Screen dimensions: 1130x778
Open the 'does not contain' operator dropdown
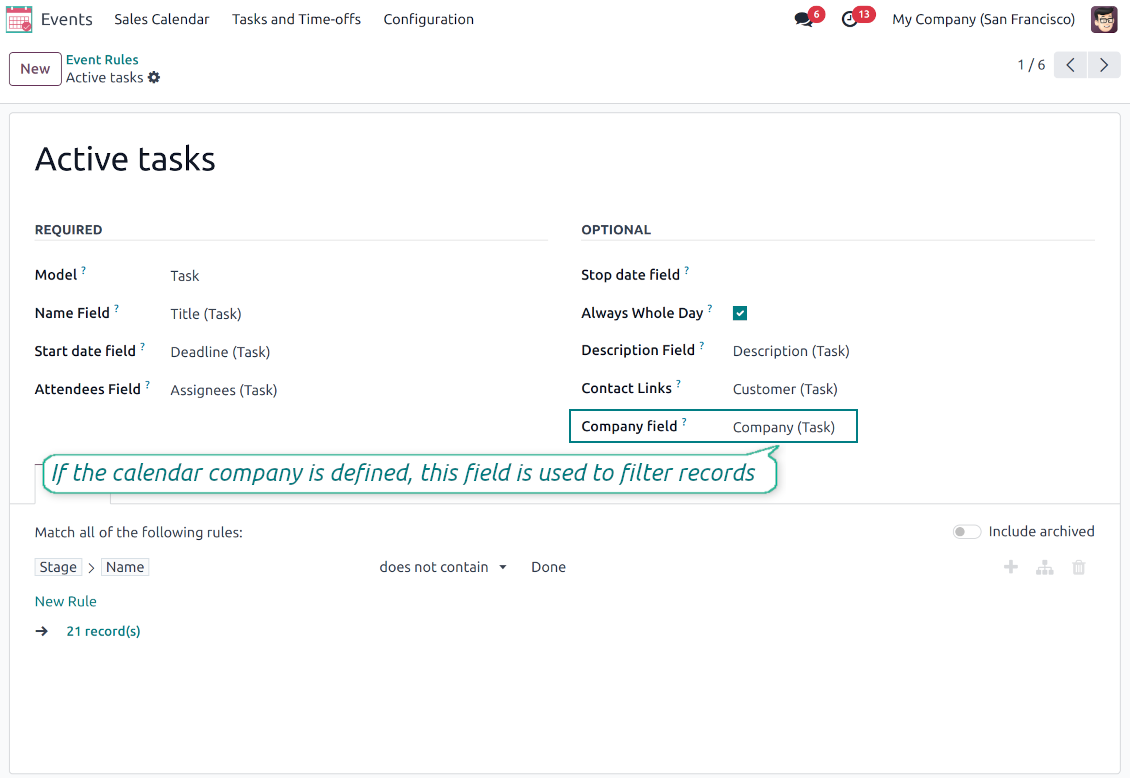tap(443, 567)
